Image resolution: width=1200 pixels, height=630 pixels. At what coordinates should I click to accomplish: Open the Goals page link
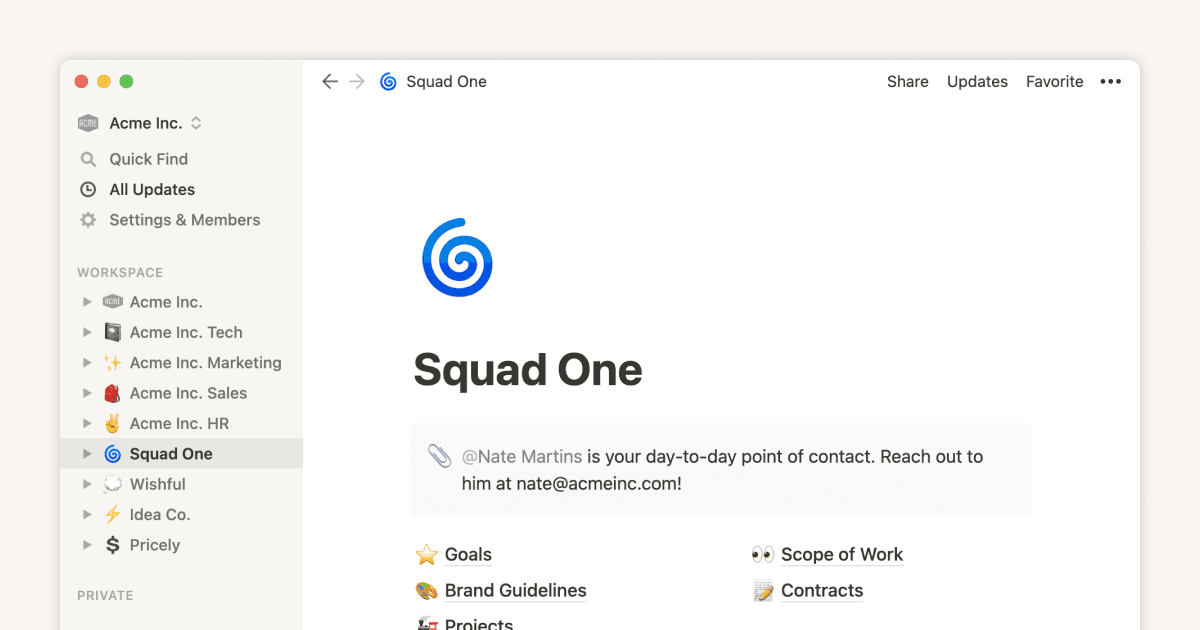coord(468,554)
